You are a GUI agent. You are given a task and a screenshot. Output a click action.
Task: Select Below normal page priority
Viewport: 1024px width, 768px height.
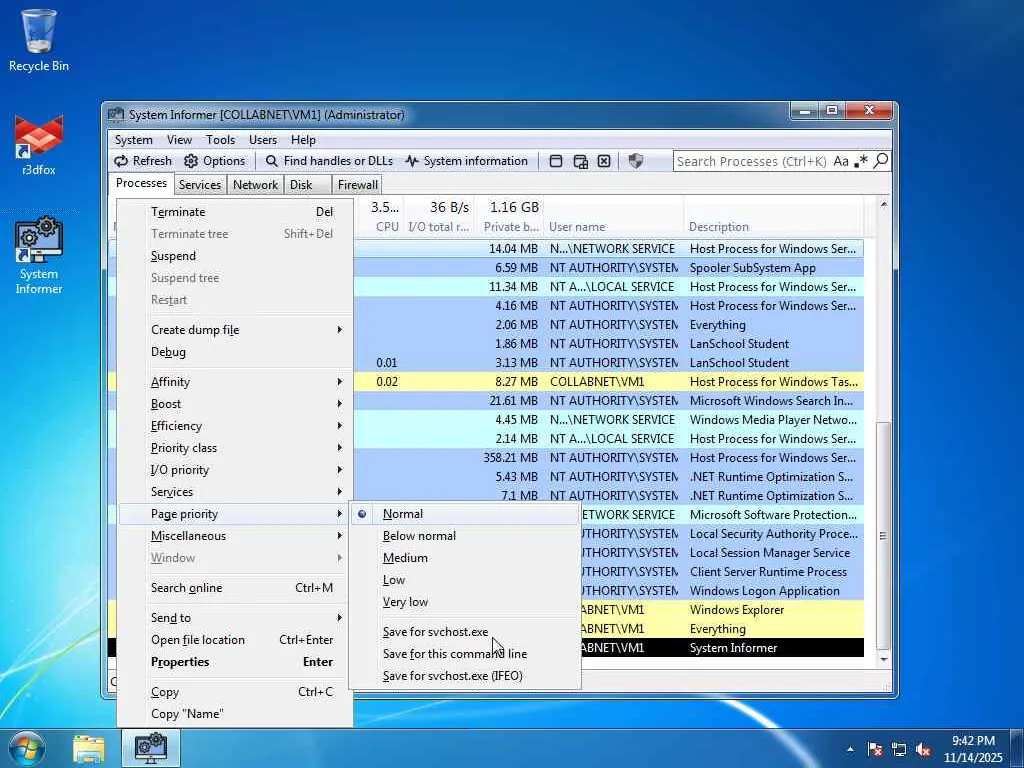point(464,536)
